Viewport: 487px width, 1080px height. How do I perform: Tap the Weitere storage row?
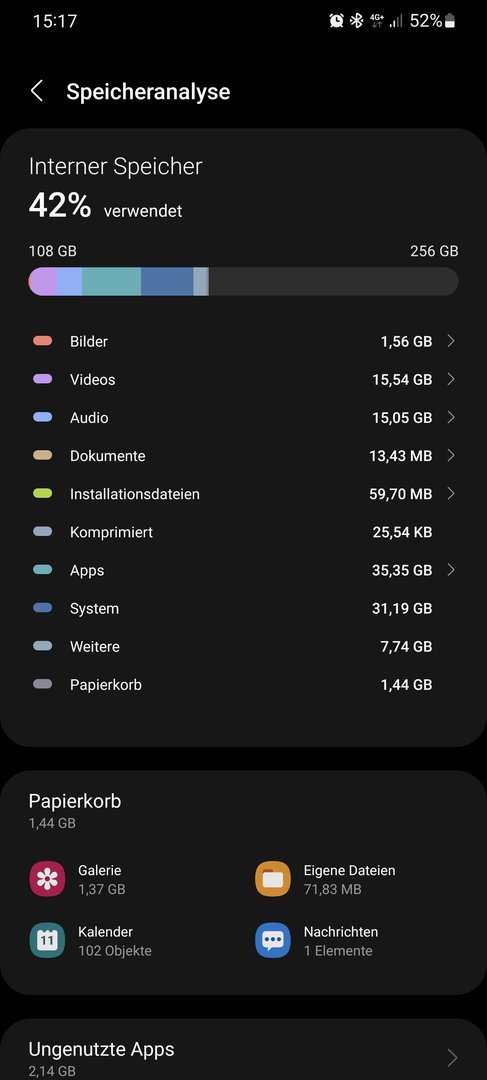[243, 647]
